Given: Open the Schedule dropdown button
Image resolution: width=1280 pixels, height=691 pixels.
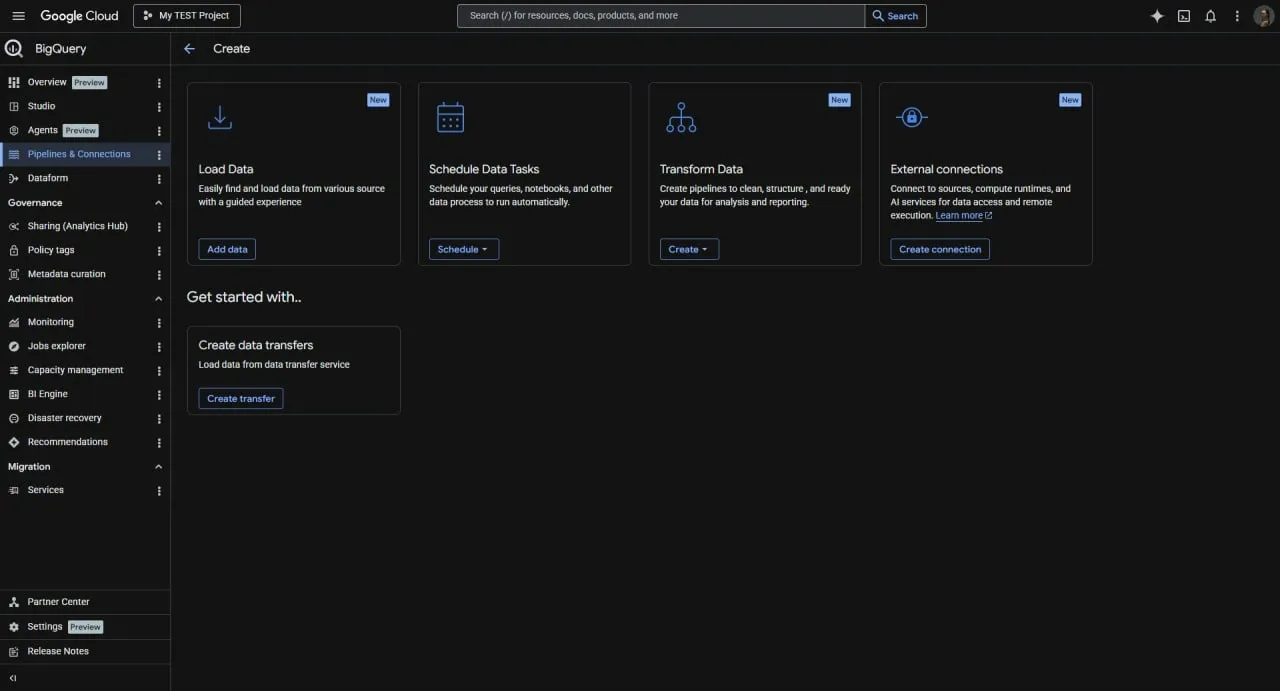Looking at the screenshot, I should click(x=464, y=249).
